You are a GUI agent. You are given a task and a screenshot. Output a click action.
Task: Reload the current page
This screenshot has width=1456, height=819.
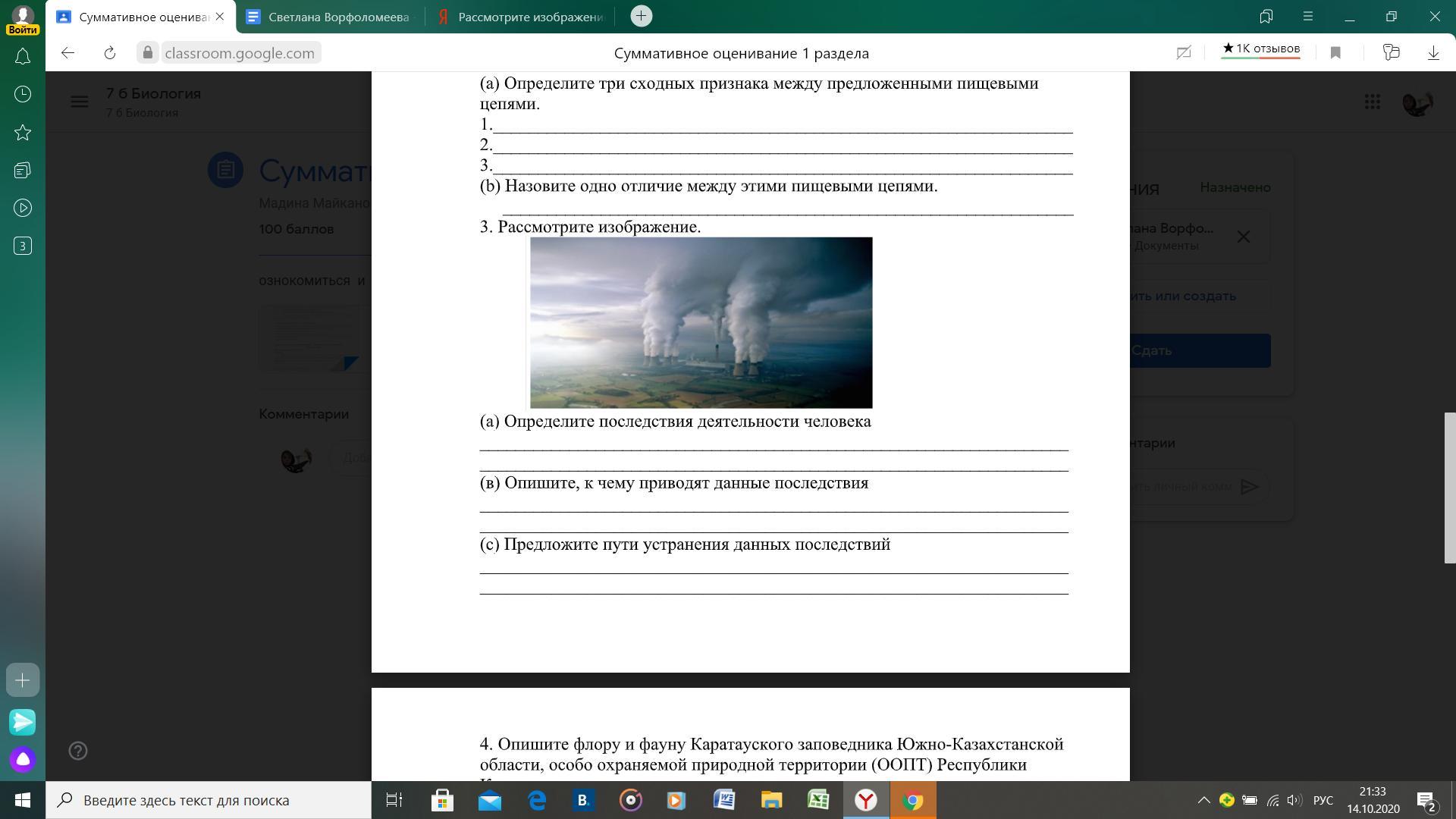tap(110, 52)
